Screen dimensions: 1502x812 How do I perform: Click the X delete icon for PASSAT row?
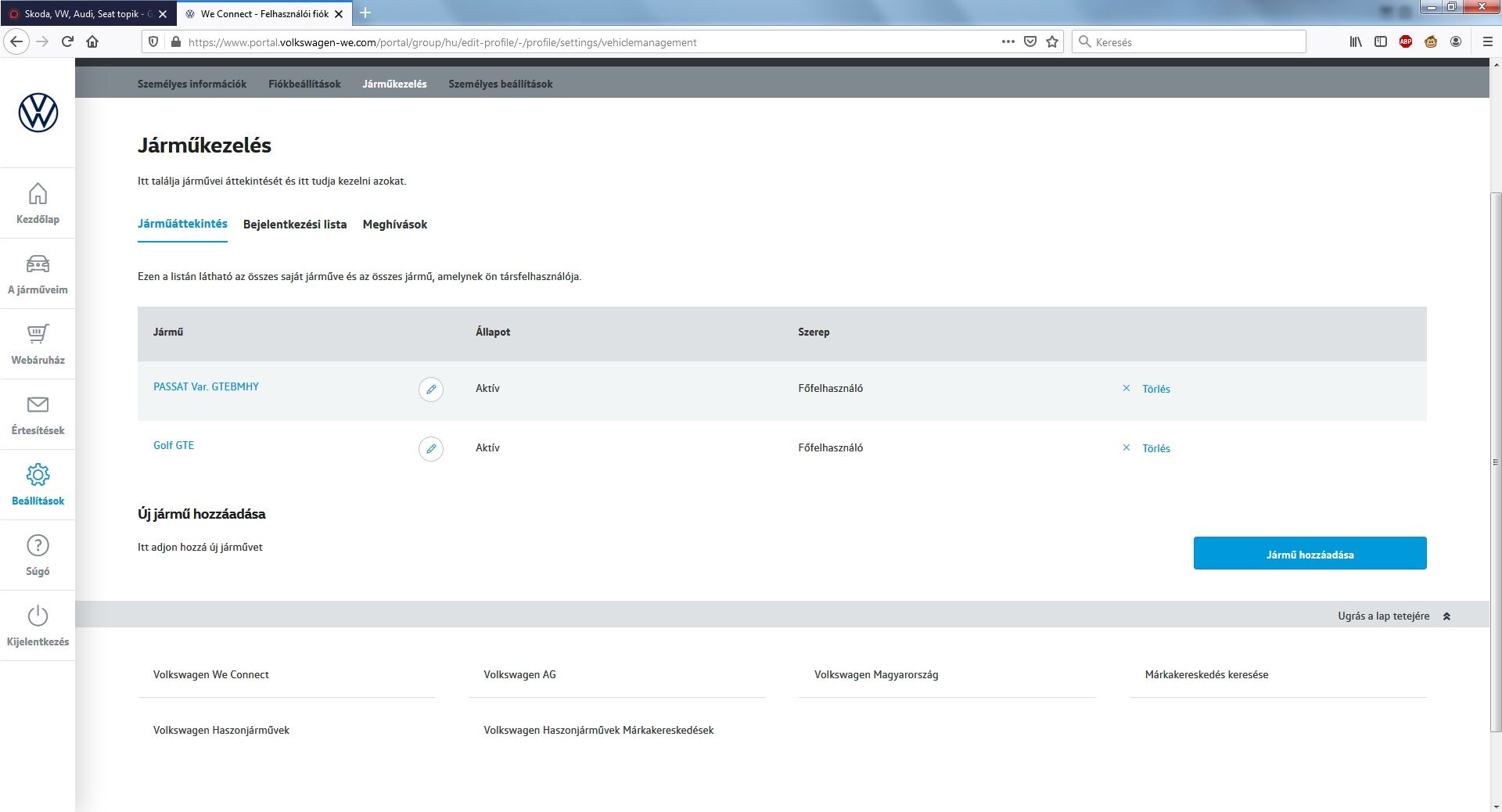[1126, 388]
